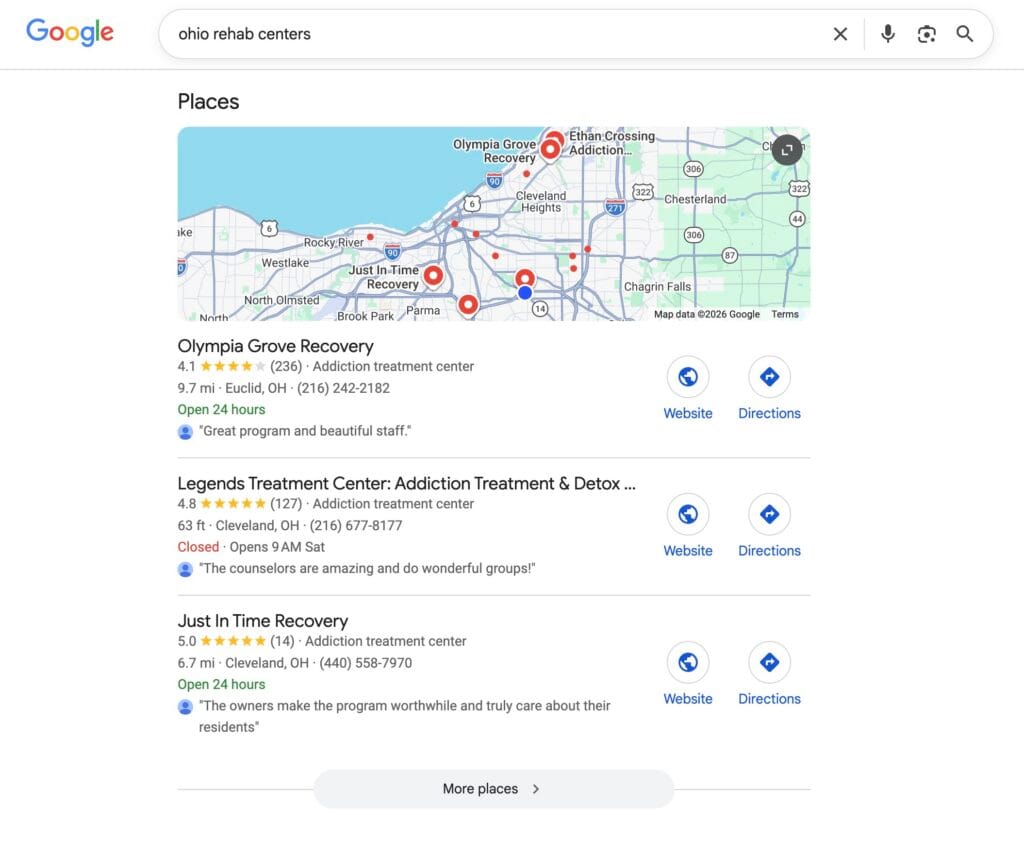
Task: Click reviewer avatar beside counselors review
Action: 185,569
